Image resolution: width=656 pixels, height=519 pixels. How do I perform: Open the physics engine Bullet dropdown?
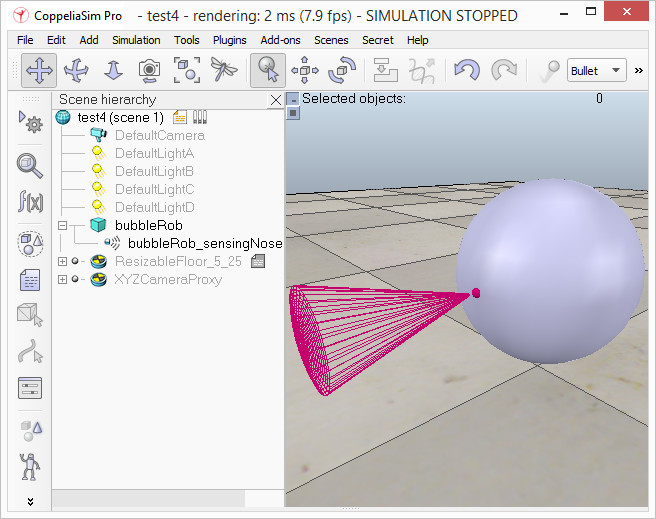(597, 70)
